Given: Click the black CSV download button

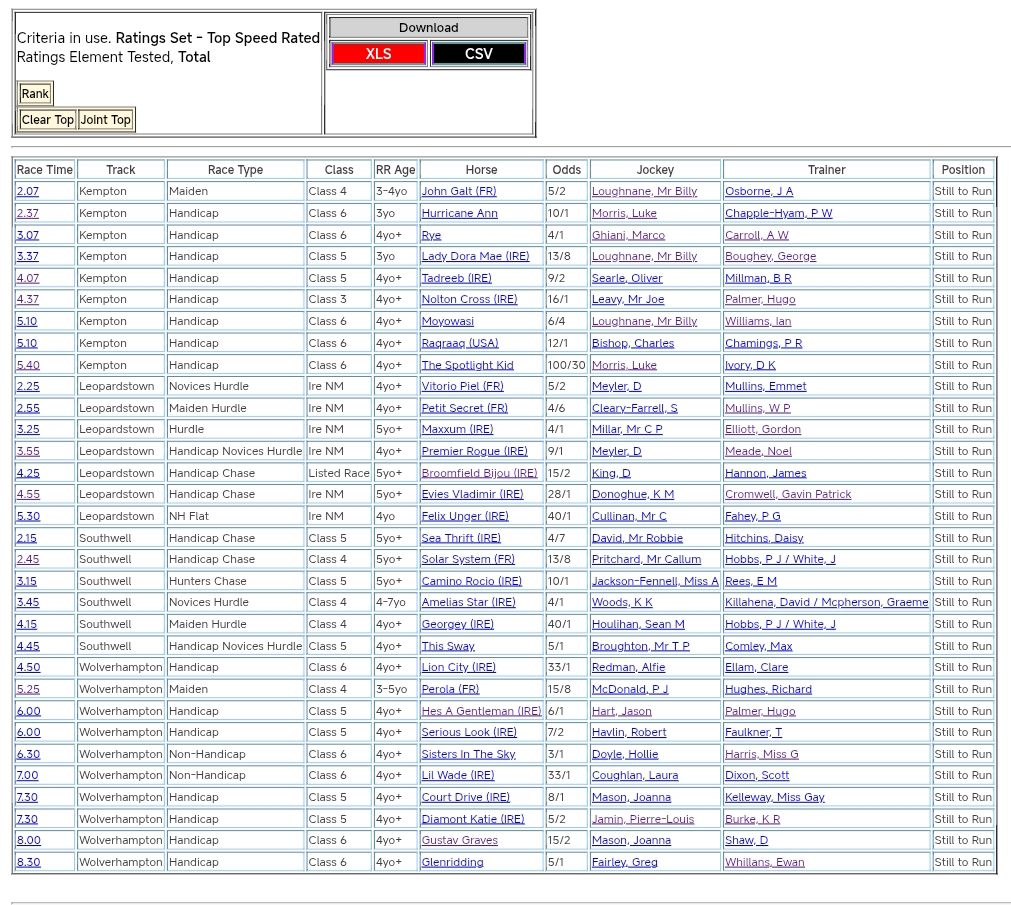Looking at the screenshot, I should [x=478, y=54].
